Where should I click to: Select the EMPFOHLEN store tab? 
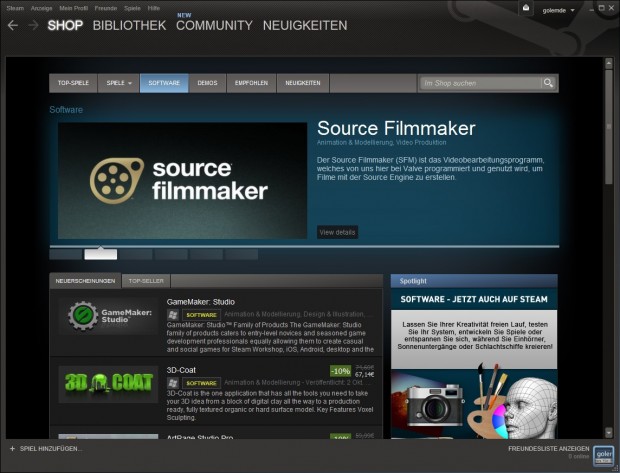[x=251, y=83]
